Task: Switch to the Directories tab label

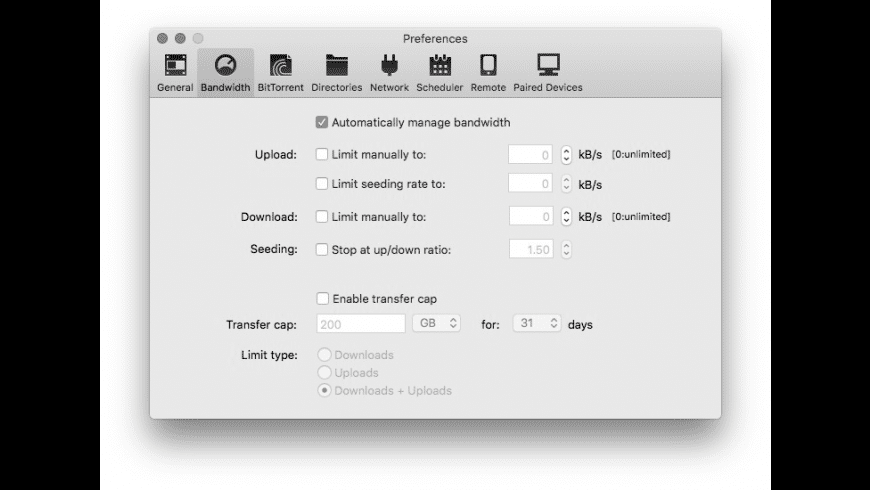Action: (x=337, y=88)
